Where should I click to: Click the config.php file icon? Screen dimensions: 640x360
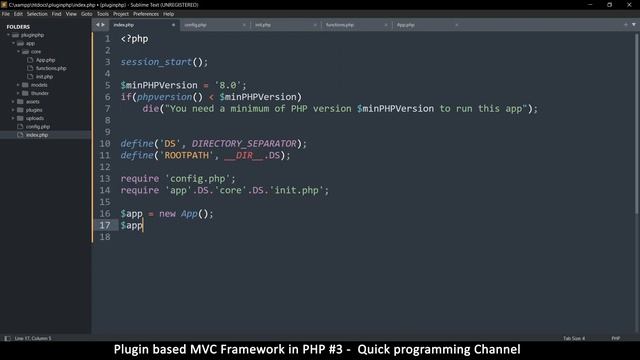click(20, 127)
